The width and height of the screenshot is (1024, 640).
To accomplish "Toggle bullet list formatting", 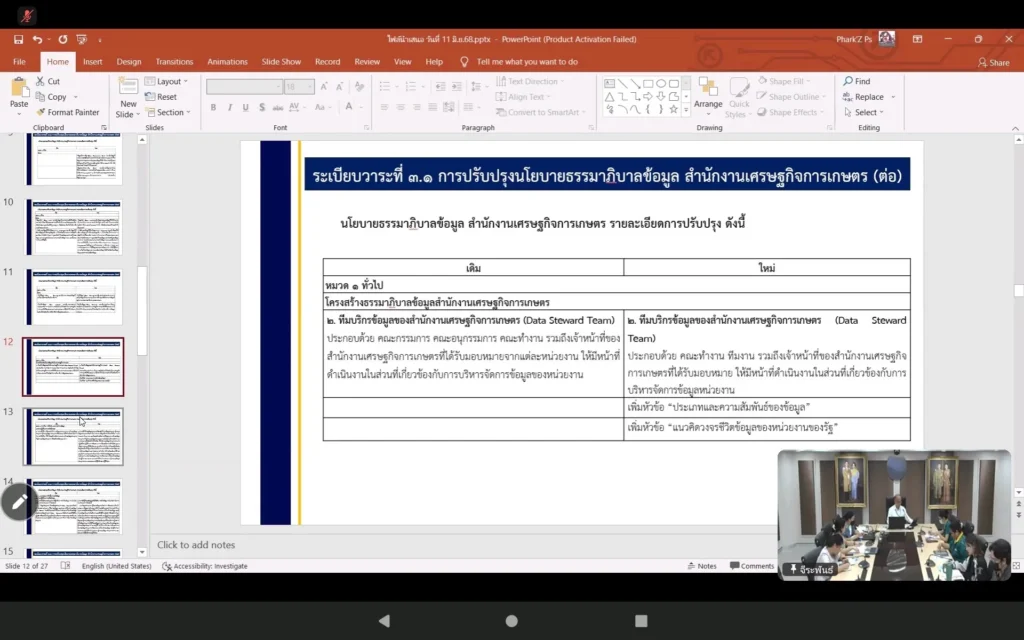I will tap(387, 86).
